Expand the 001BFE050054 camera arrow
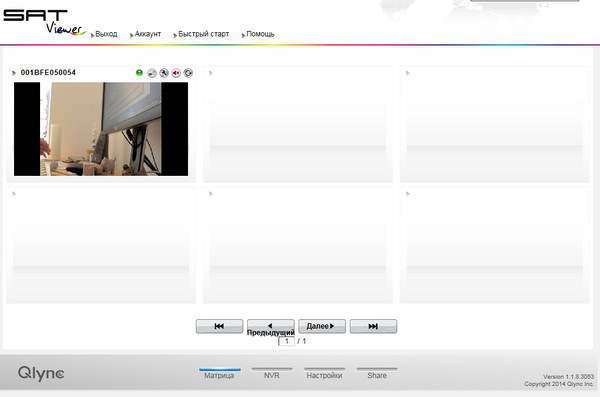 [x=14, y=73]
